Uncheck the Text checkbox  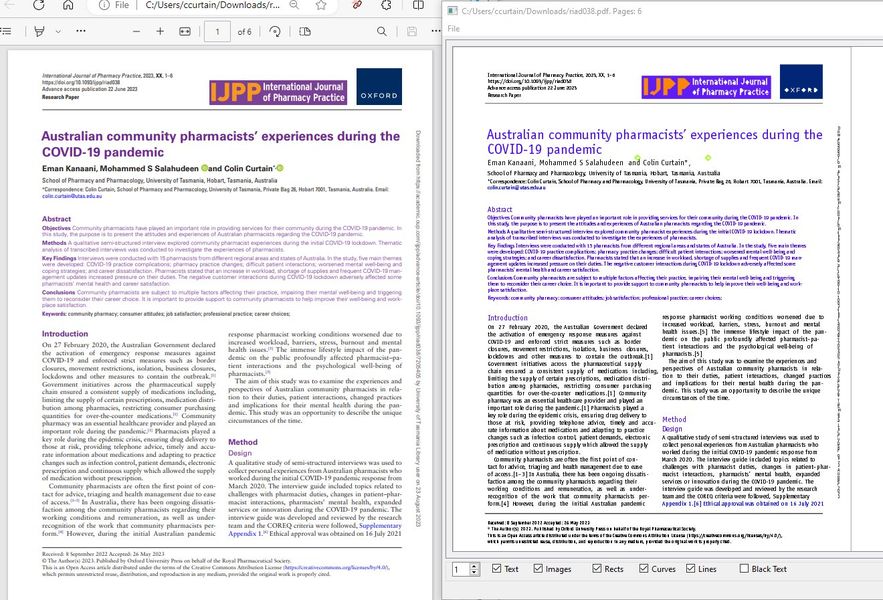pos(498,569)
